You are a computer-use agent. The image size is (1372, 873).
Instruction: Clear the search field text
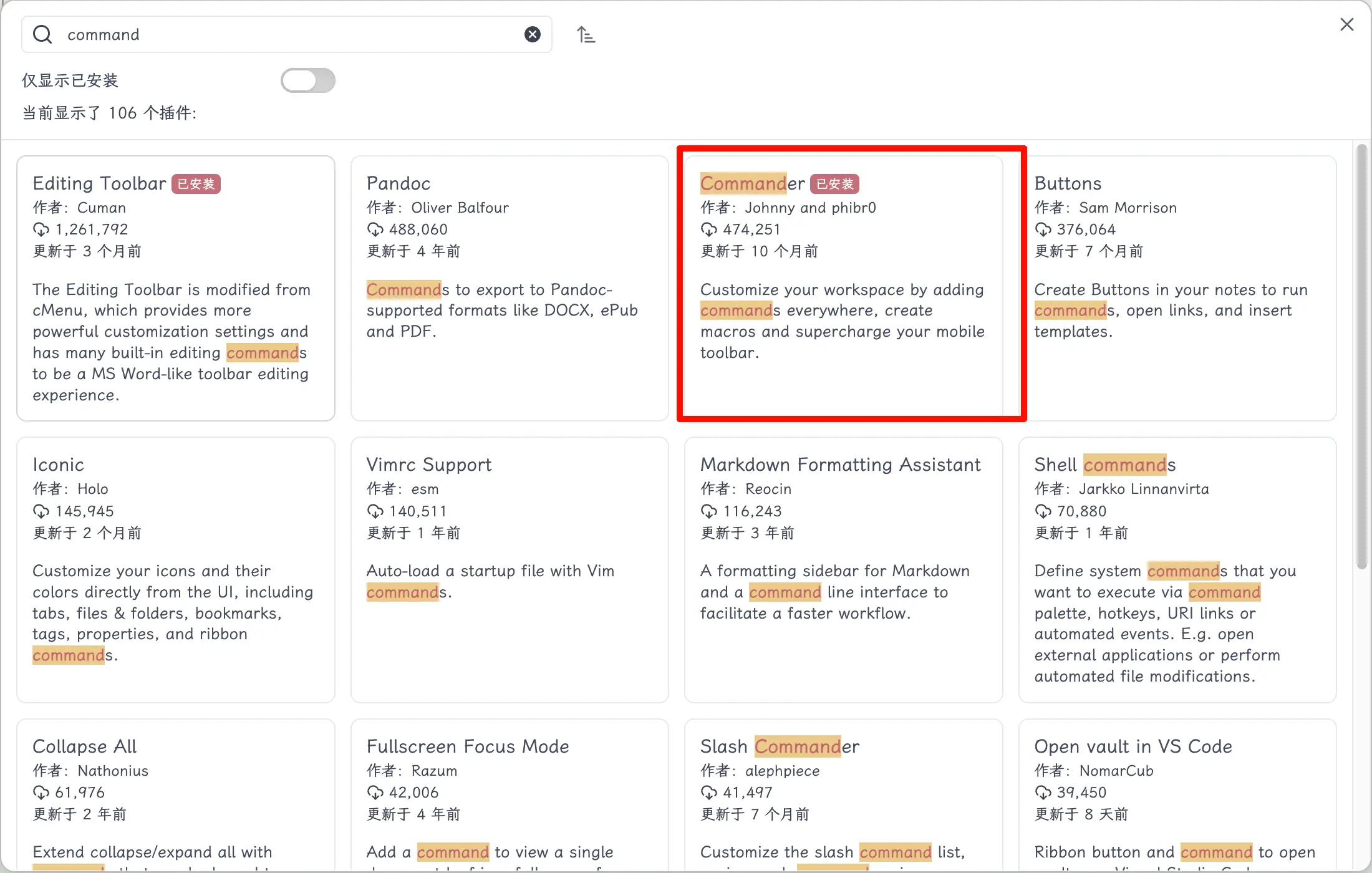click(532, 34)
